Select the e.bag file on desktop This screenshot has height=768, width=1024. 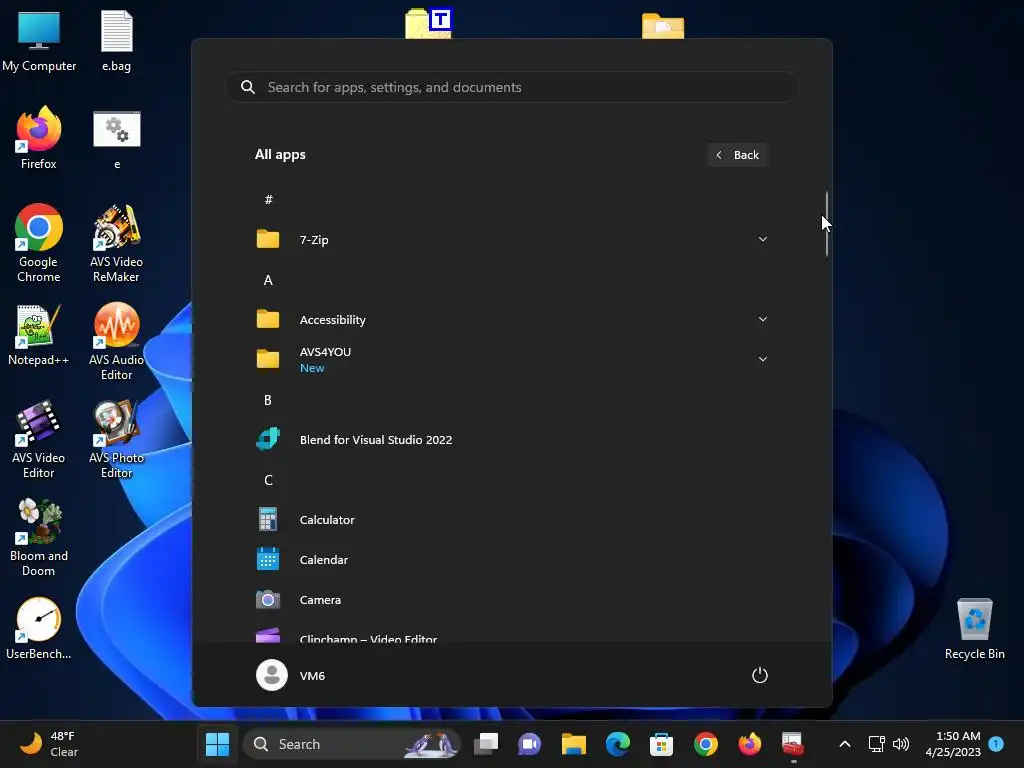pos(116,40)
